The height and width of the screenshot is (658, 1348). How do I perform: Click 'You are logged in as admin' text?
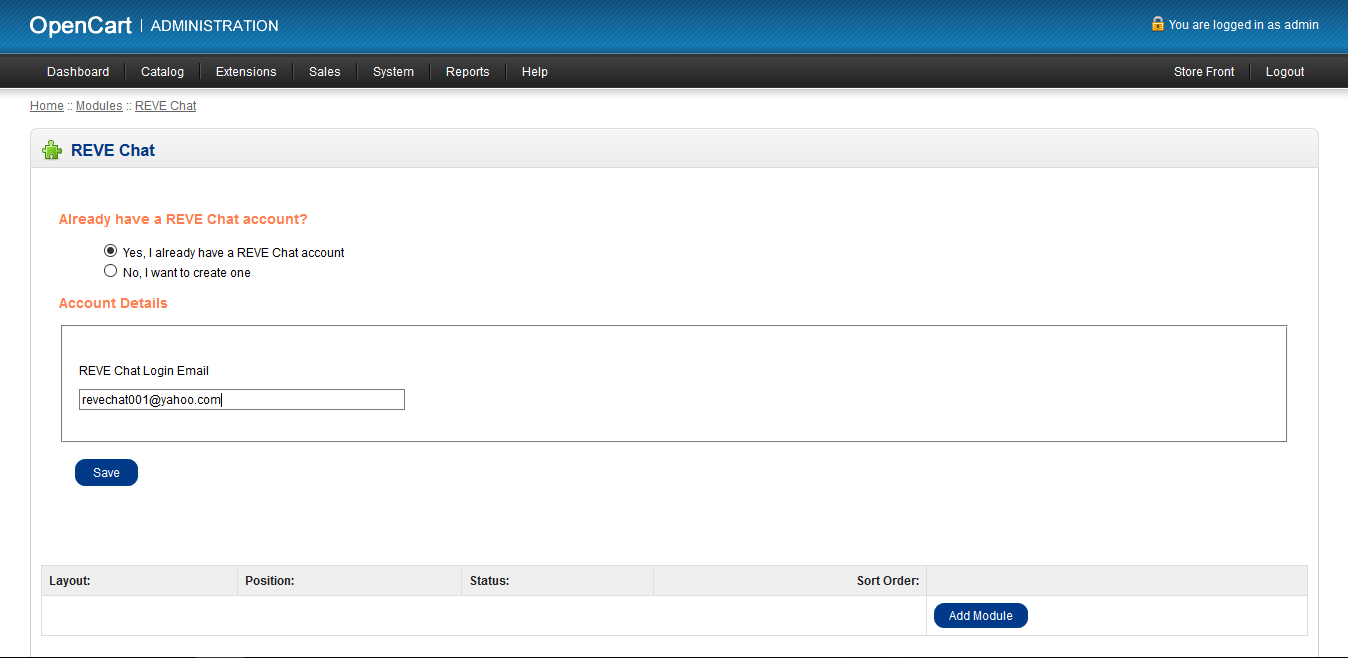pyautogui.click(x=1244, y=25)
